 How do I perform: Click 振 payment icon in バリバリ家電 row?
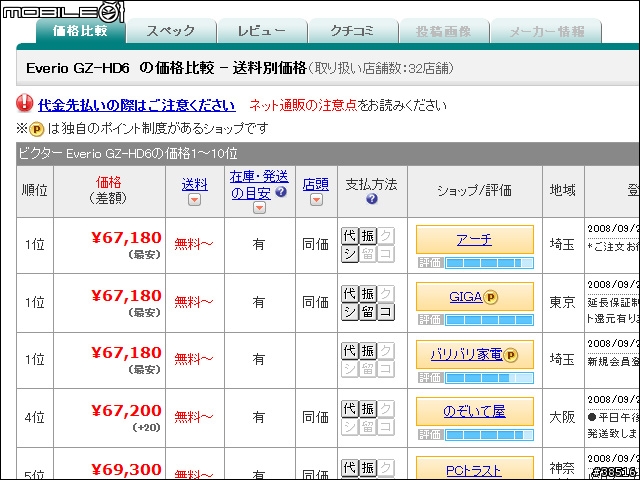368,351
